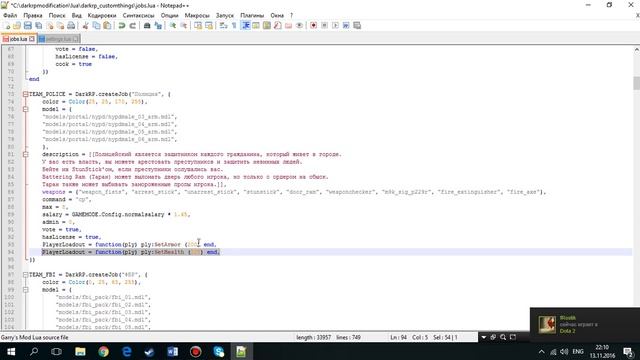This screenshot has width=640, height=360.
Task: Create a new file with toolbar New icon
Action: (x=7, y=26)
